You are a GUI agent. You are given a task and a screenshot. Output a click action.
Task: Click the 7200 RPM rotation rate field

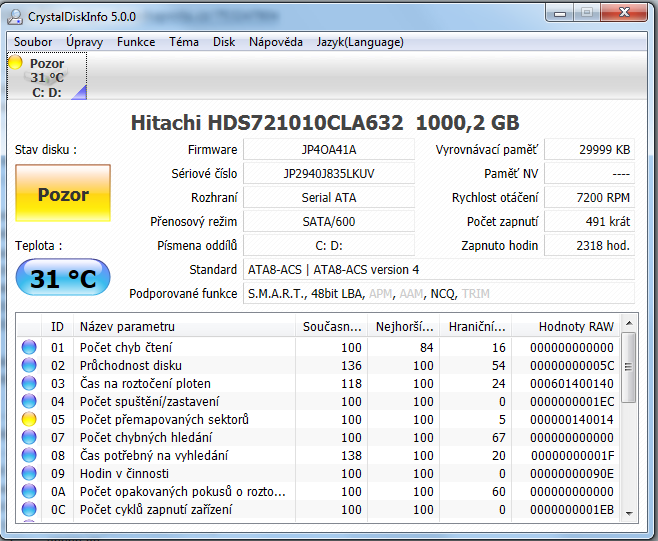(x=590, y=198)
